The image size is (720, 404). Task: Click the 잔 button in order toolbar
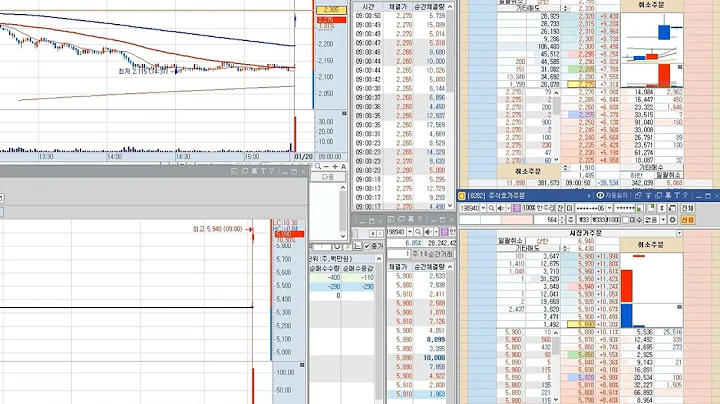[x=559, y=208]
